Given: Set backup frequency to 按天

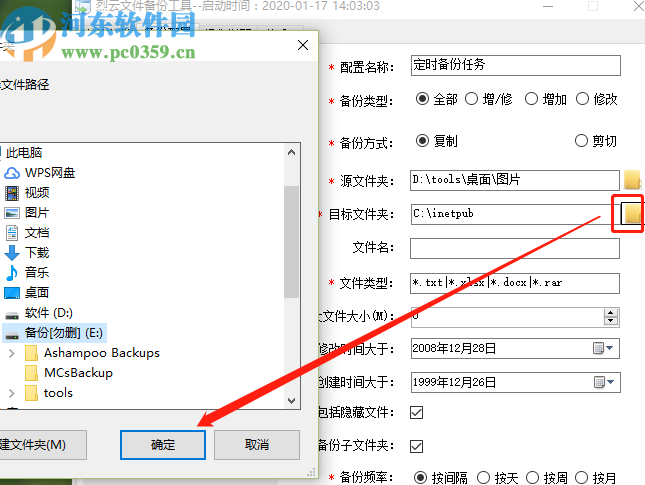Looking at the screenshot, I should click(x=497, y=478).
